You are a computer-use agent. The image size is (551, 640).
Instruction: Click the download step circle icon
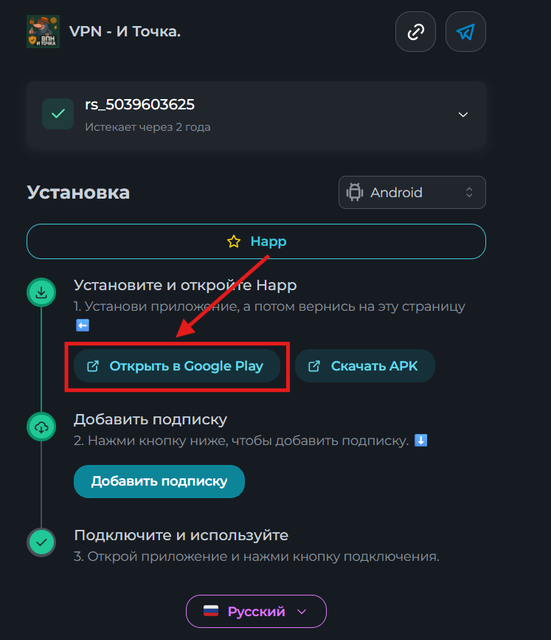41,292
